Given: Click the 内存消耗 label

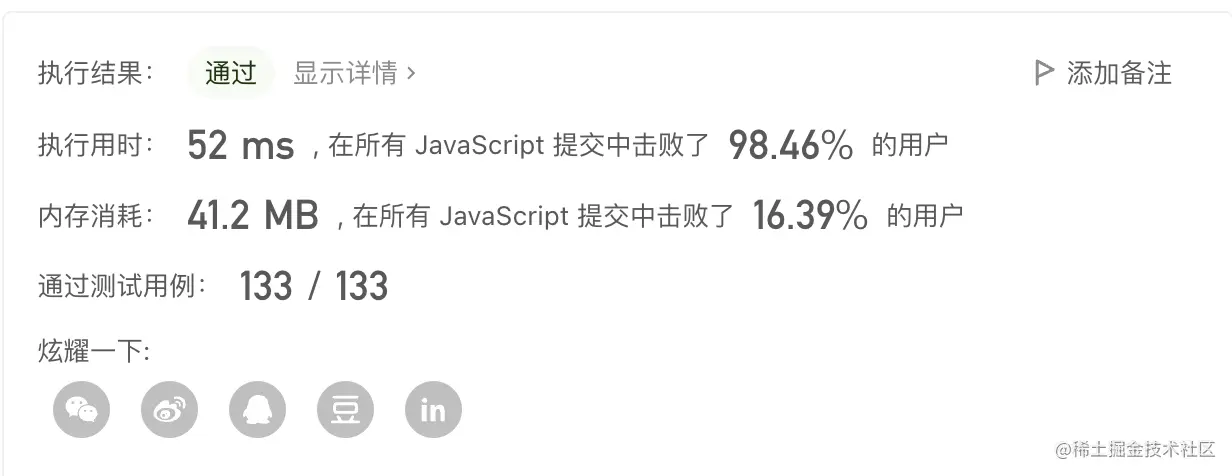Looking at the screenshot, I should pyautogui.click(x=96, y=215).
